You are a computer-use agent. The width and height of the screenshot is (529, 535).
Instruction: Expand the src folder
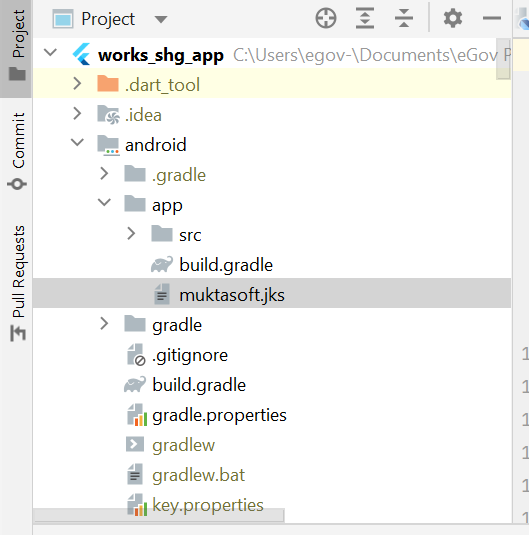click(x=131, y=234)
